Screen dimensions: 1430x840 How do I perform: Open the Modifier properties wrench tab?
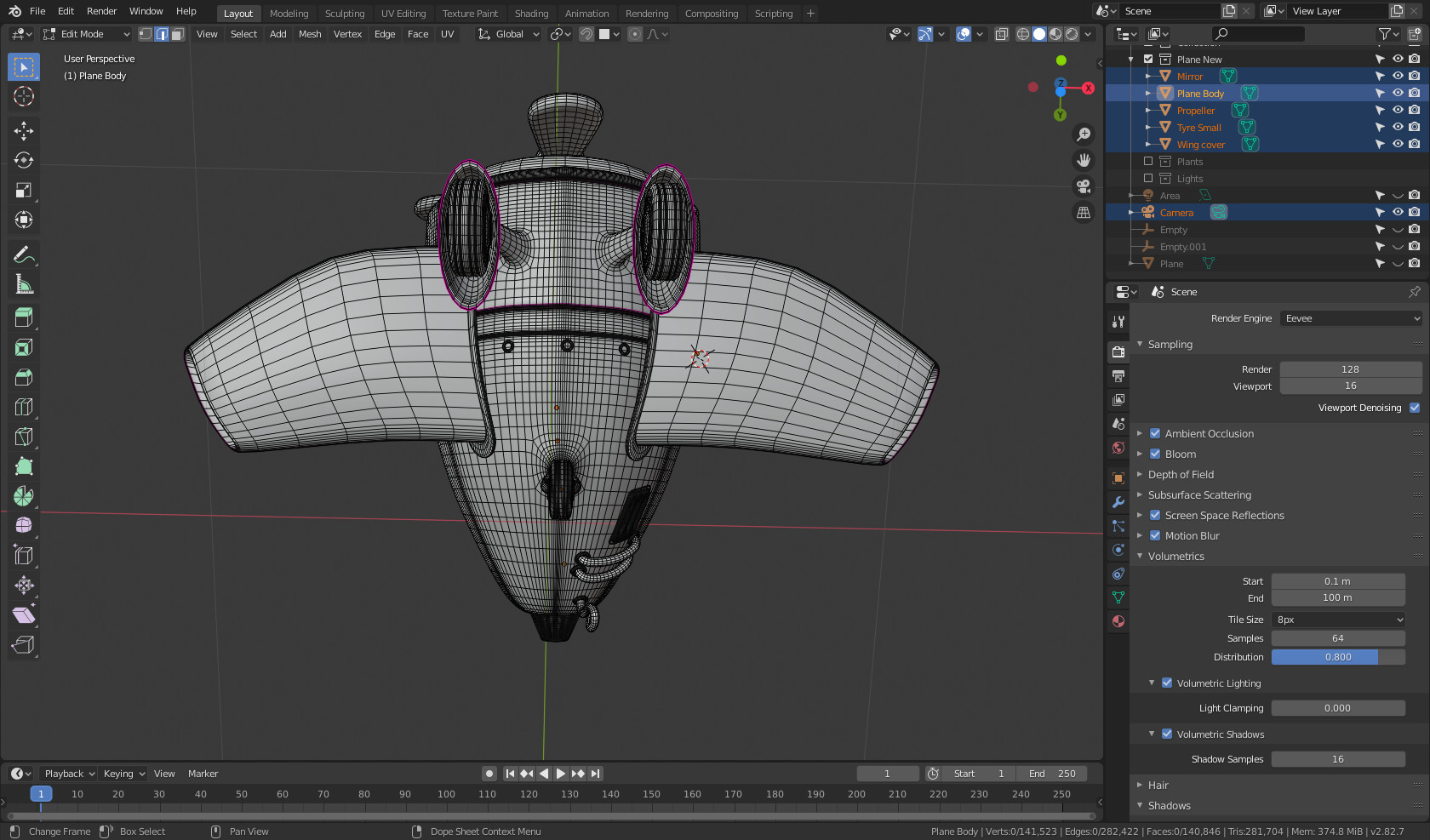pyautogui.click(x=1118, y=503)
